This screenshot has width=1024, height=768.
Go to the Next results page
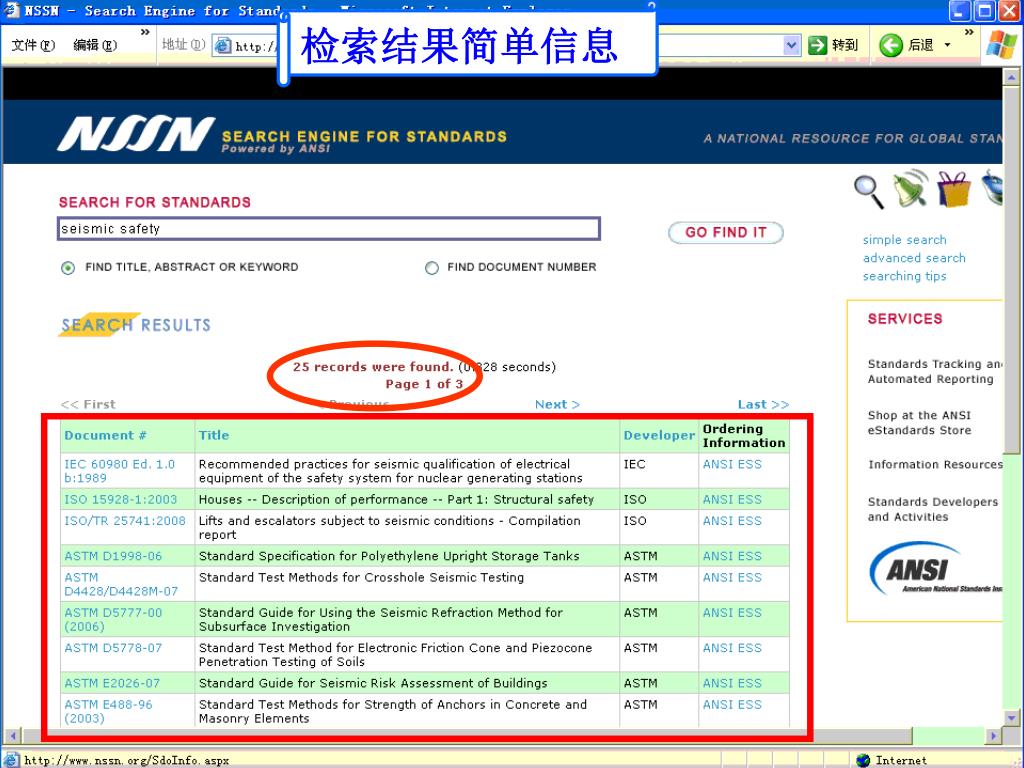pos(557,404)
